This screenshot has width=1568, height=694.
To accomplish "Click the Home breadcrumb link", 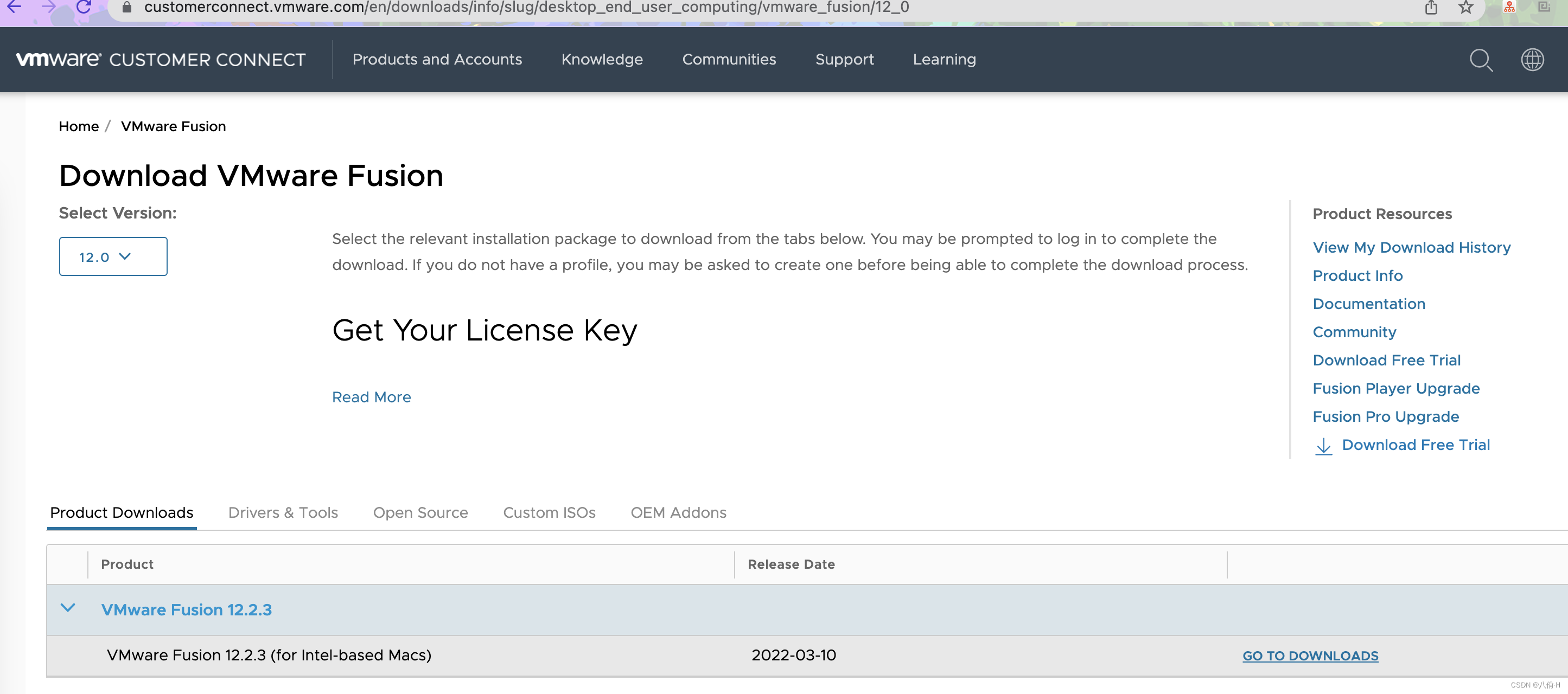I will click(x=79, y=126).
